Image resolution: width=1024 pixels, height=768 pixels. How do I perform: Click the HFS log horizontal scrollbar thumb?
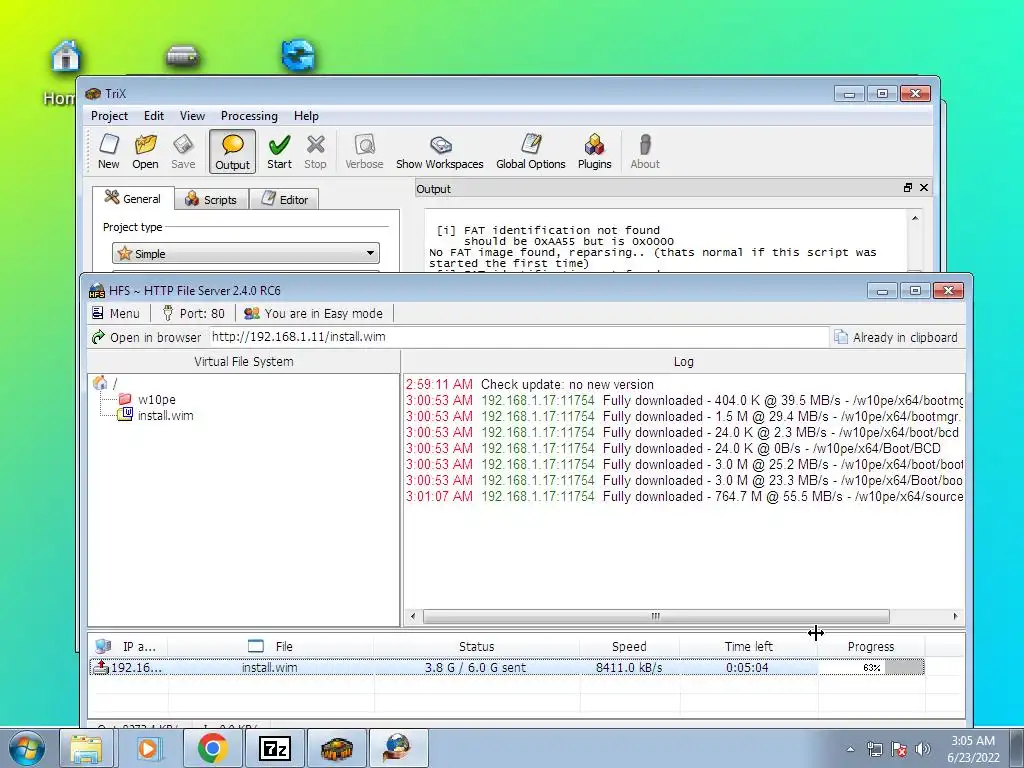tap(656, 616)
